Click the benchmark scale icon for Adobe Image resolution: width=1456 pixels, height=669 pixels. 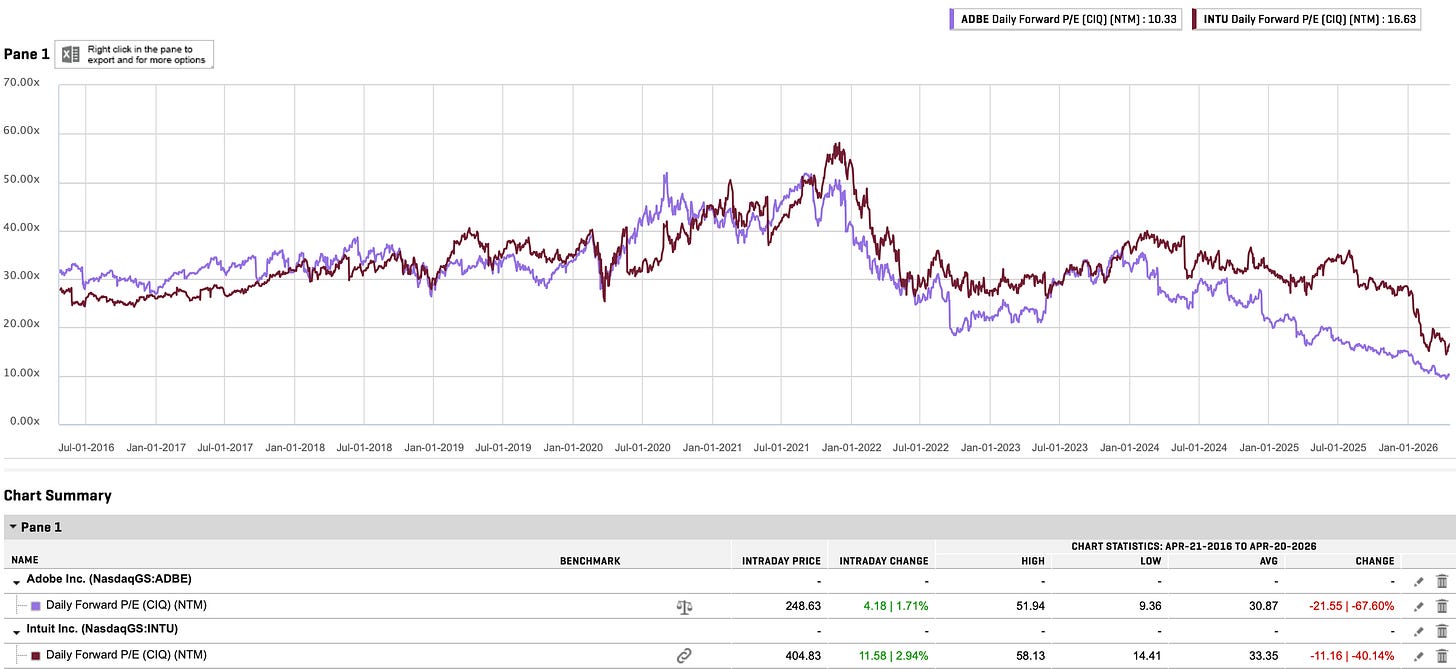point(684,606)
